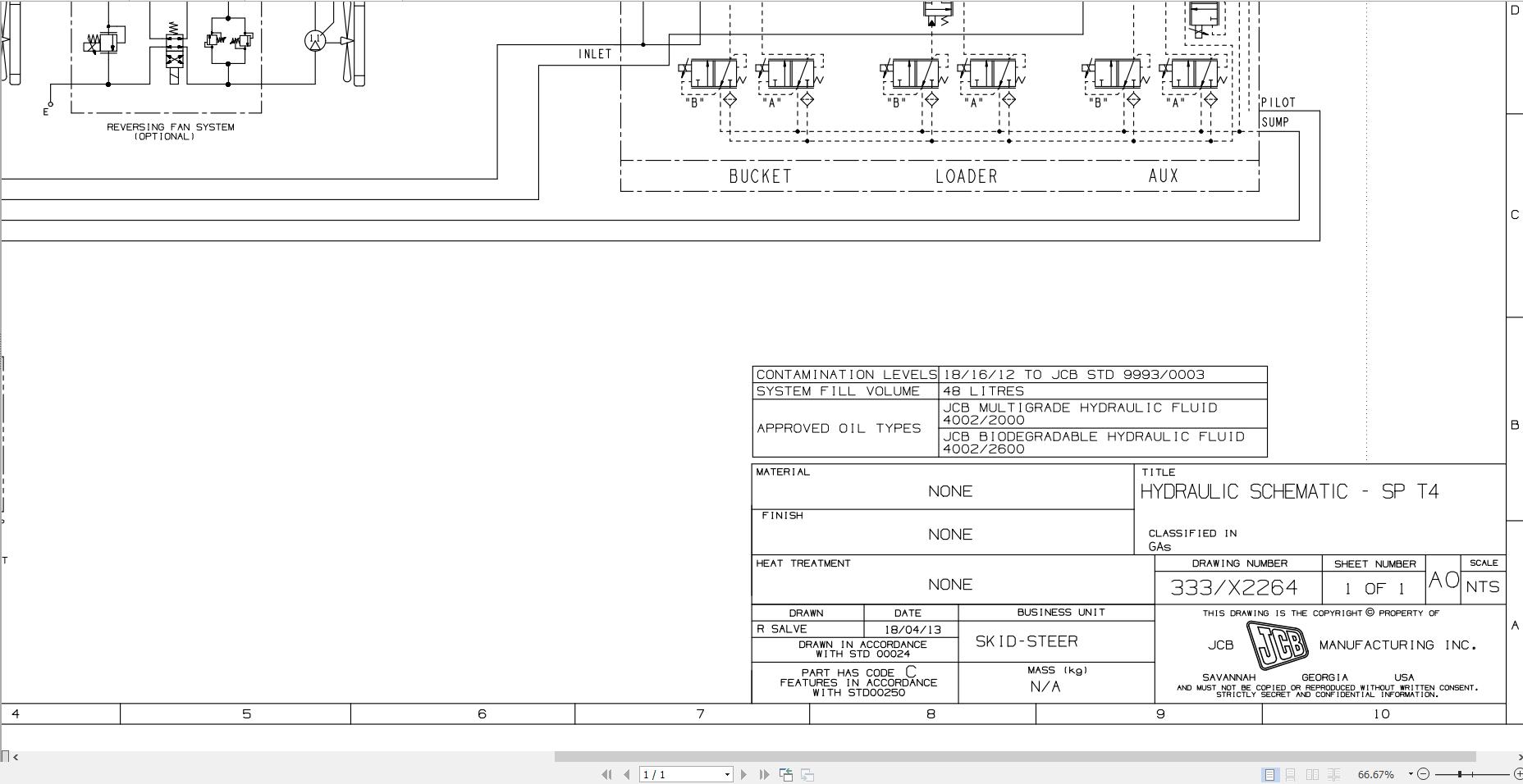
Task: Click the SUMP port label
Action: point(1275,122)
